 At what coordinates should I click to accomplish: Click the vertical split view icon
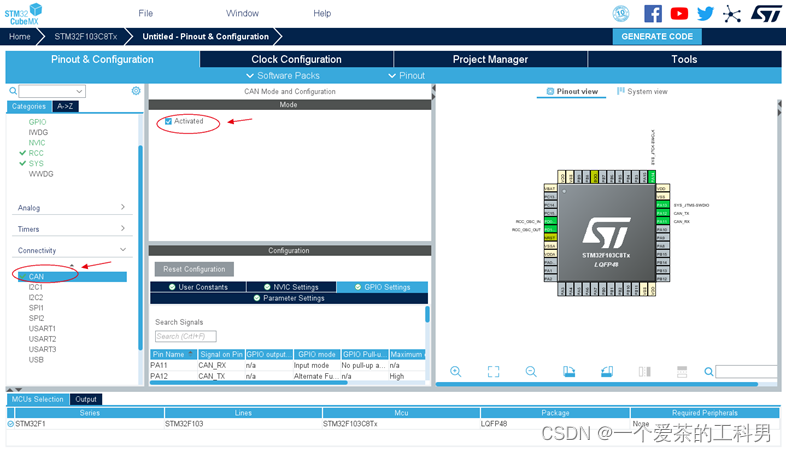645,371
